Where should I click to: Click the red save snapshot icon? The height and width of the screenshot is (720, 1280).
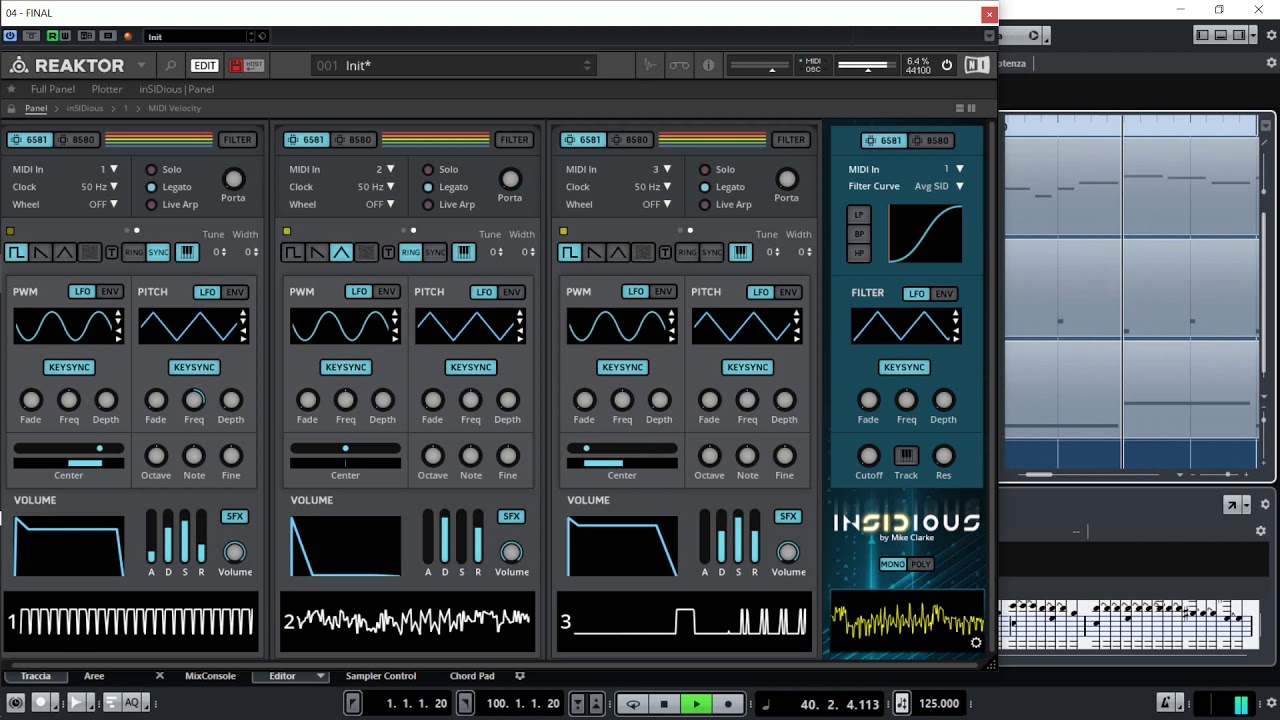[236, 66]
